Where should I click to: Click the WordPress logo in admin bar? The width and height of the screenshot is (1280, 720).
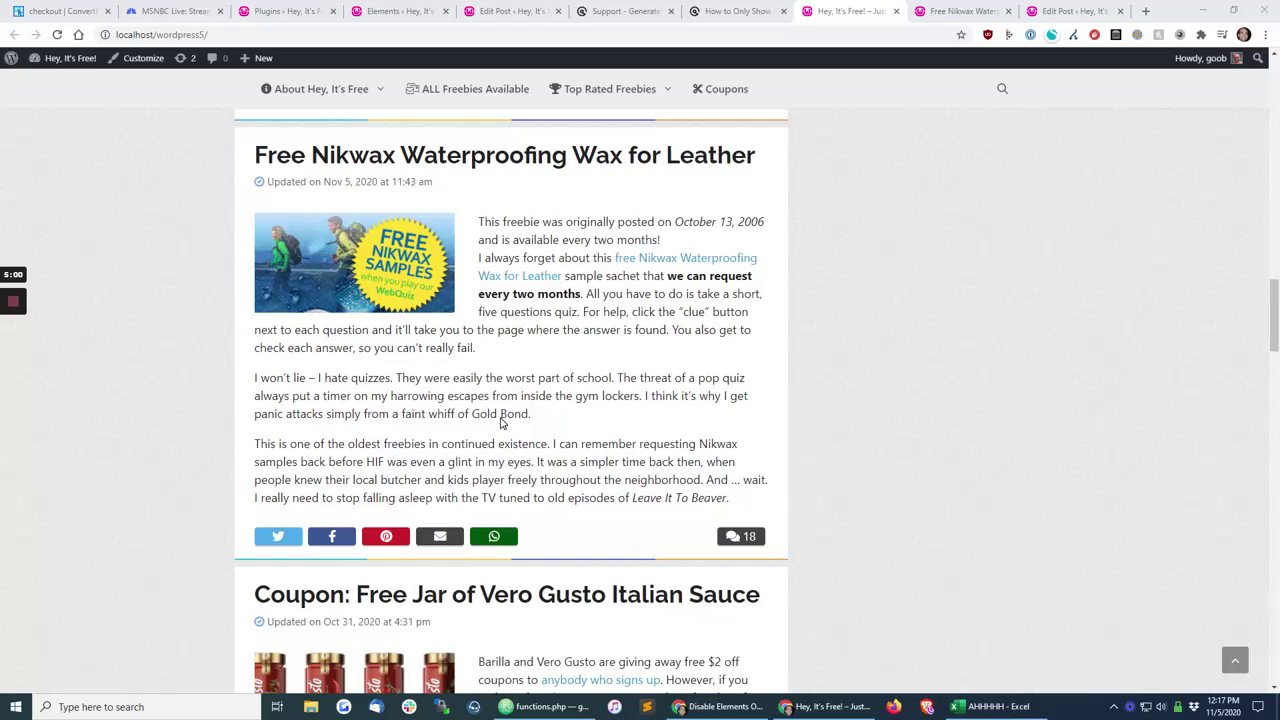coord(11,58)
